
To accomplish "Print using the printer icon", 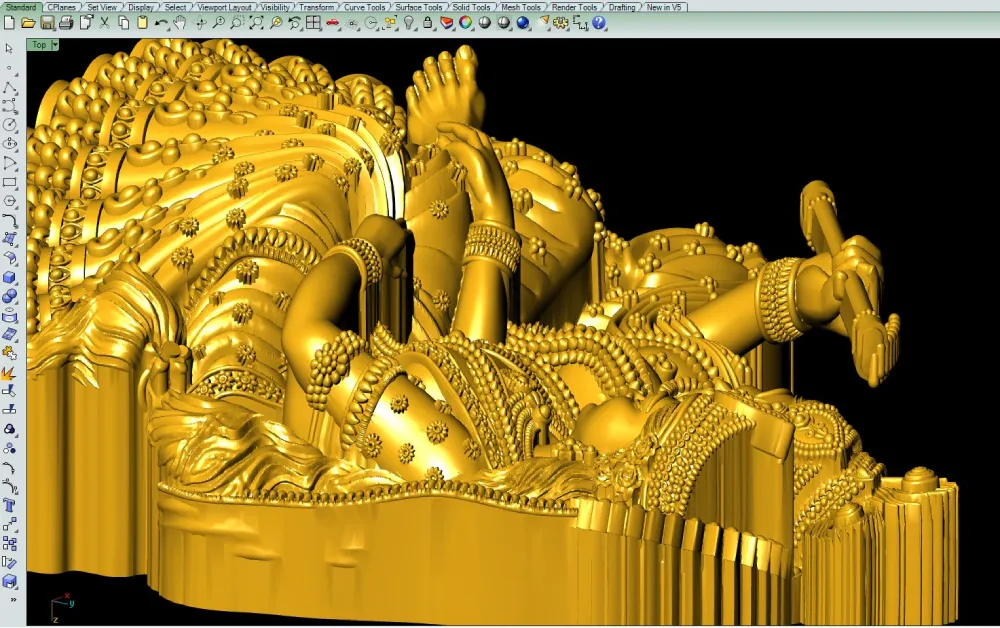I will coord(66,23).
